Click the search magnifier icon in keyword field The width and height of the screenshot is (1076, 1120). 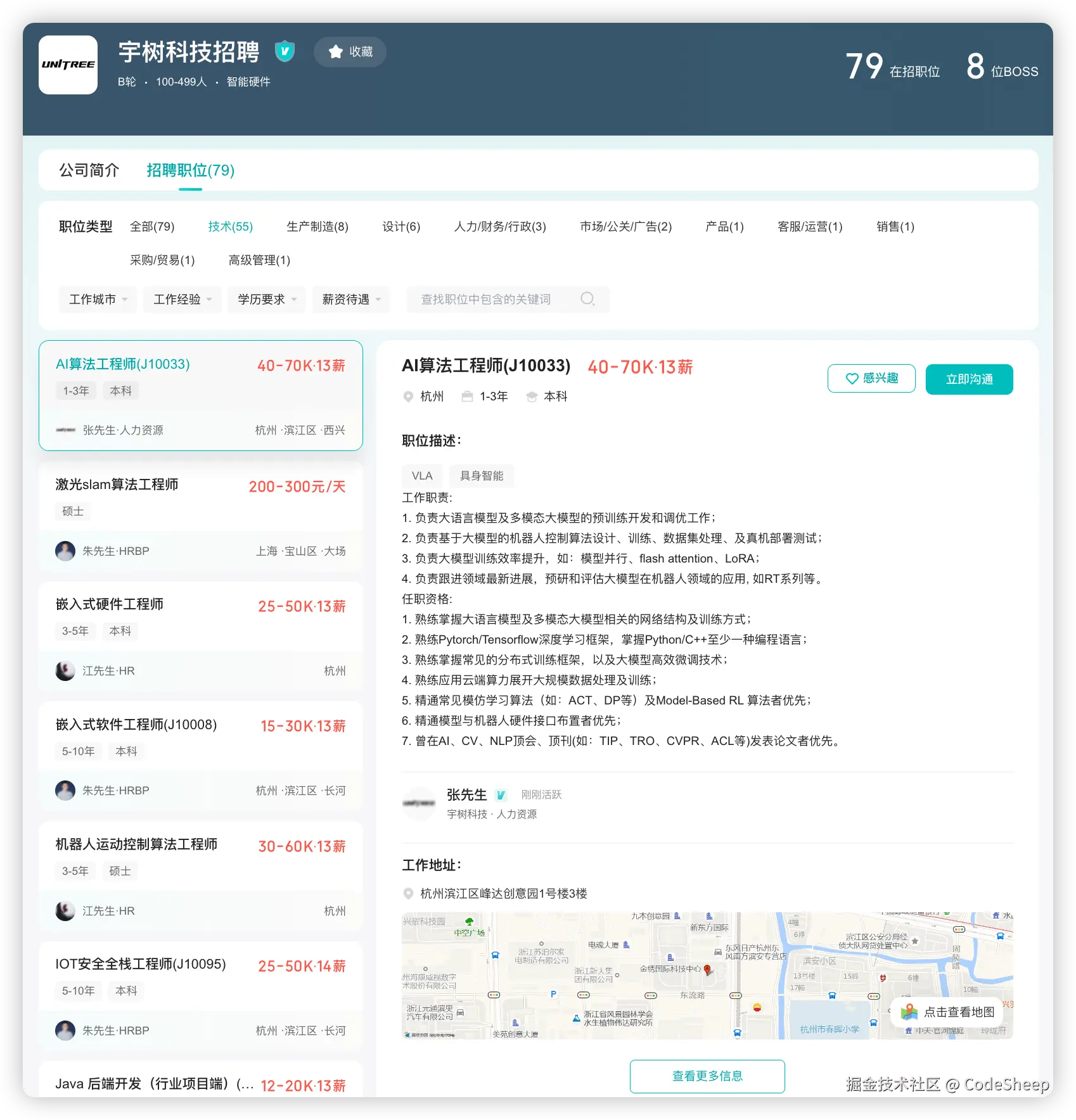click(x=587, y=299)
